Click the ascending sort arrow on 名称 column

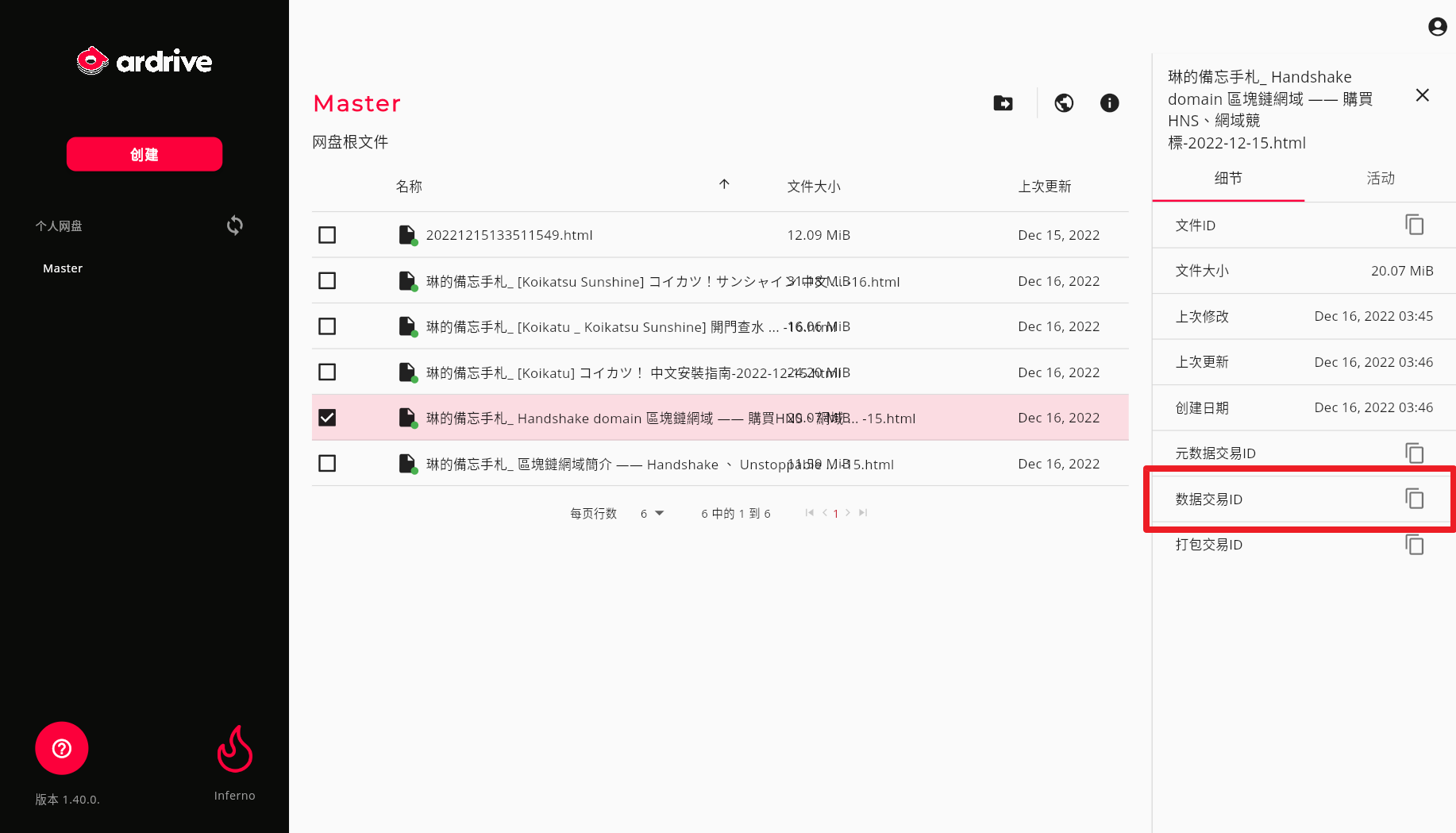724,184
